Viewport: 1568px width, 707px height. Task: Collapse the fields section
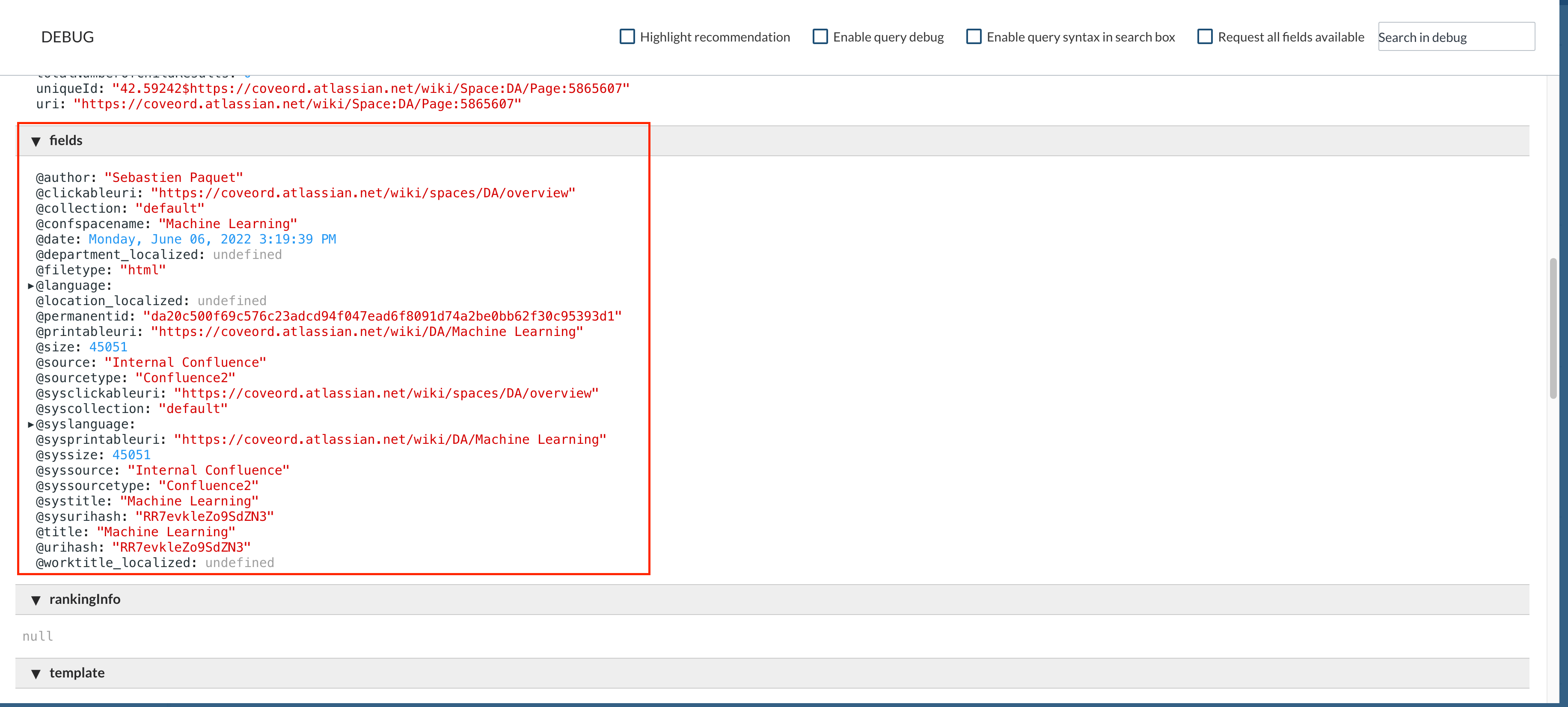click(36, 141)
